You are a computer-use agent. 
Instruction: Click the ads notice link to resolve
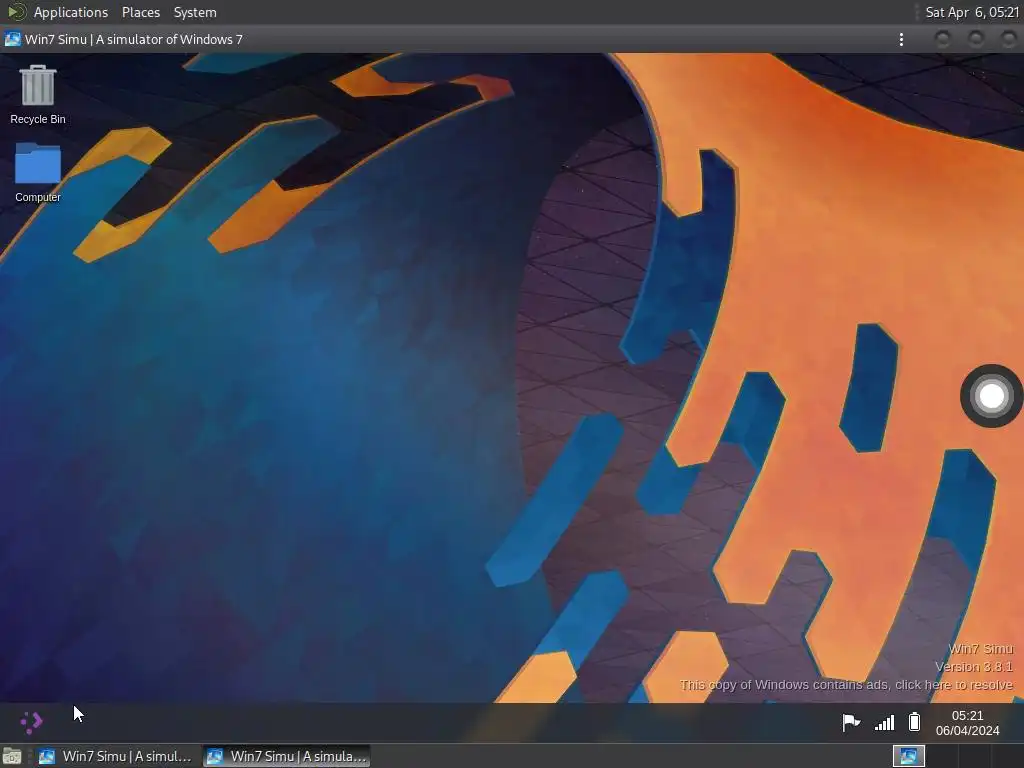[x=846, y=684]
